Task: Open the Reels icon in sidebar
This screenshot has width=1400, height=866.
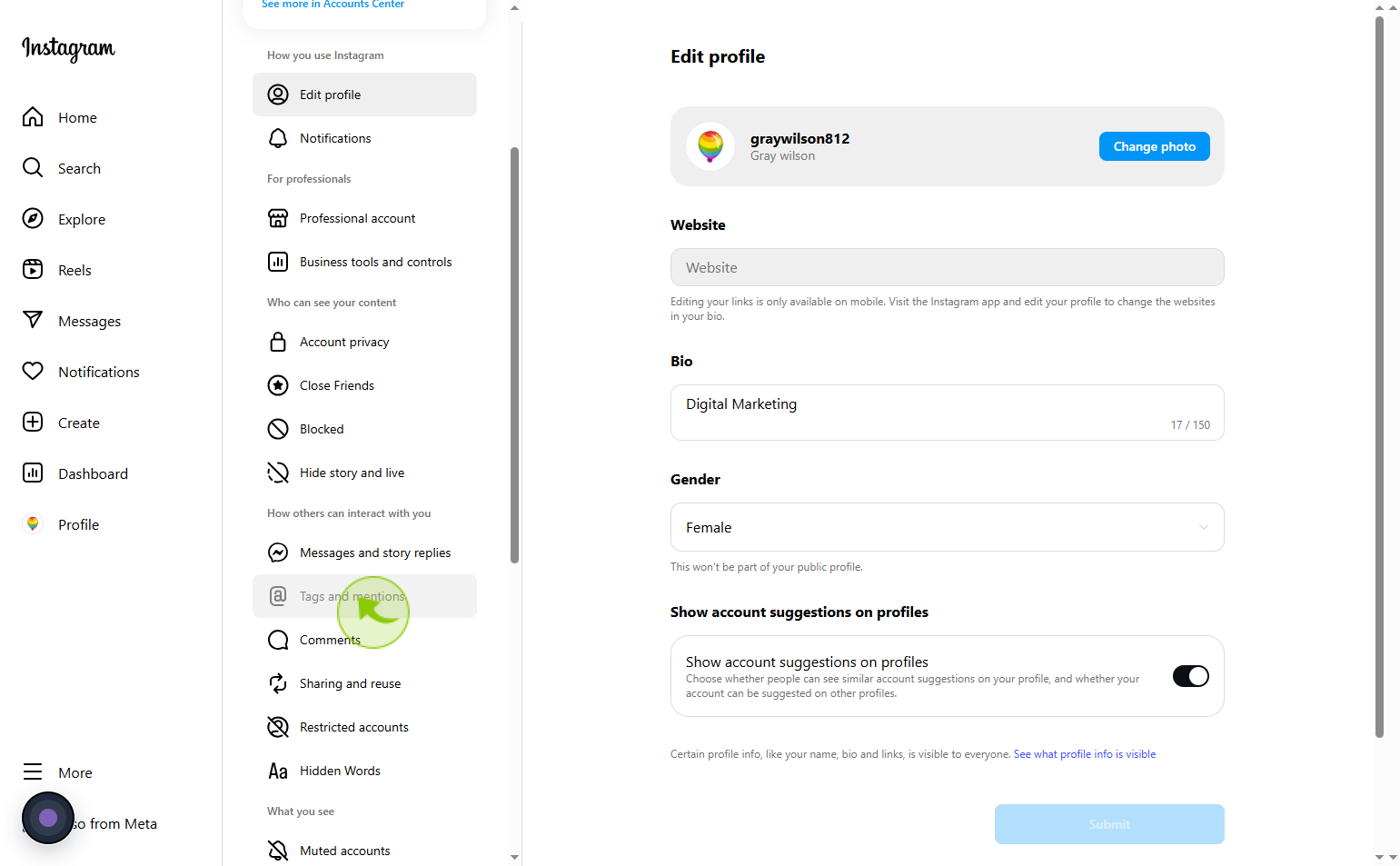Action: click(33, 269)
